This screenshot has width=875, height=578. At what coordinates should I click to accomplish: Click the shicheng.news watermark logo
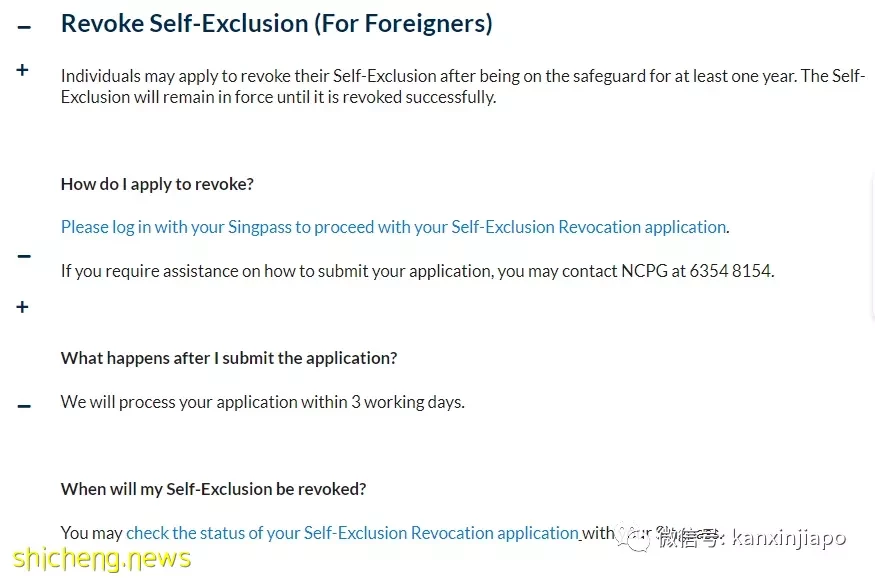tap(102, 558)
